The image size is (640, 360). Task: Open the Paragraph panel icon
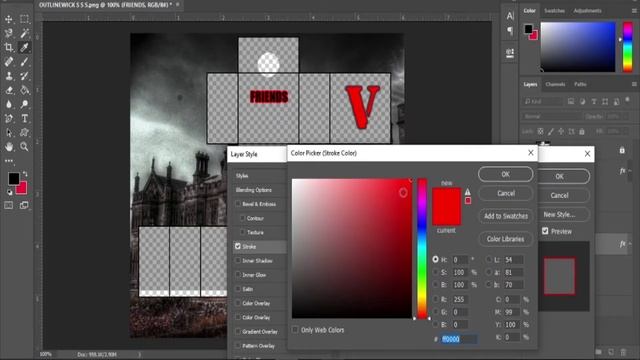(510, 30)
